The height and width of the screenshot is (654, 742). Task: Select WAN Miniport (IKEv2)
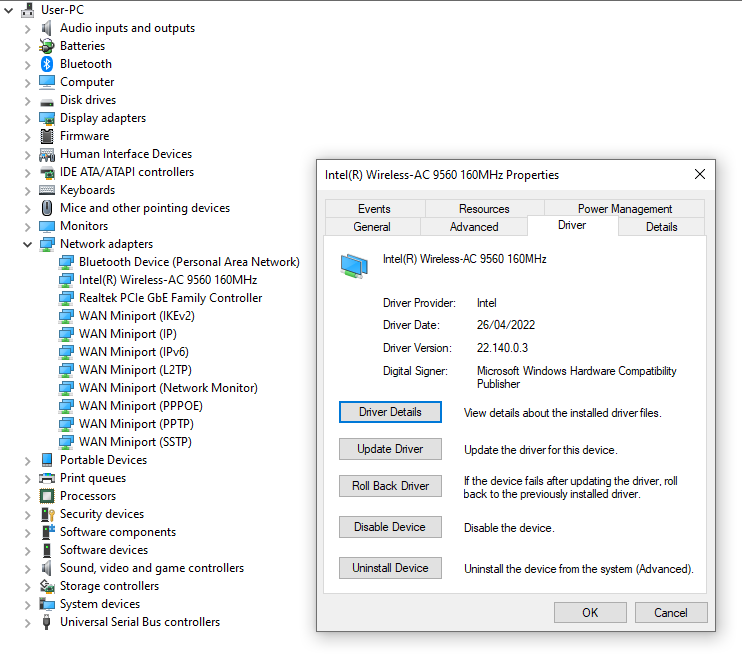pos(137,316)
